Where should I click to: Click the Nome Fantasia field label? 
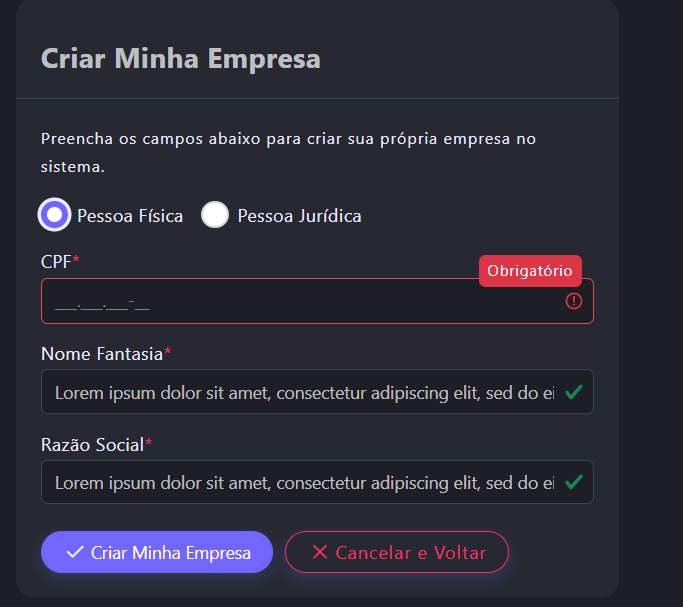pos(102,353)
